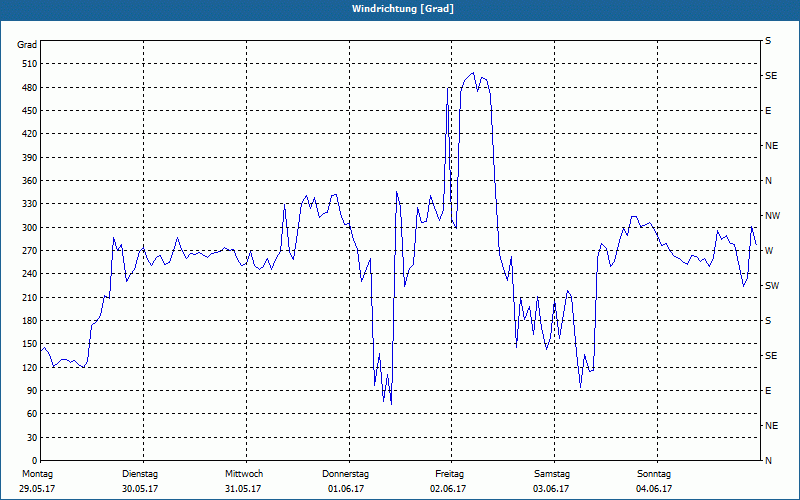Select the 390 y-axis value

point(30,158)
